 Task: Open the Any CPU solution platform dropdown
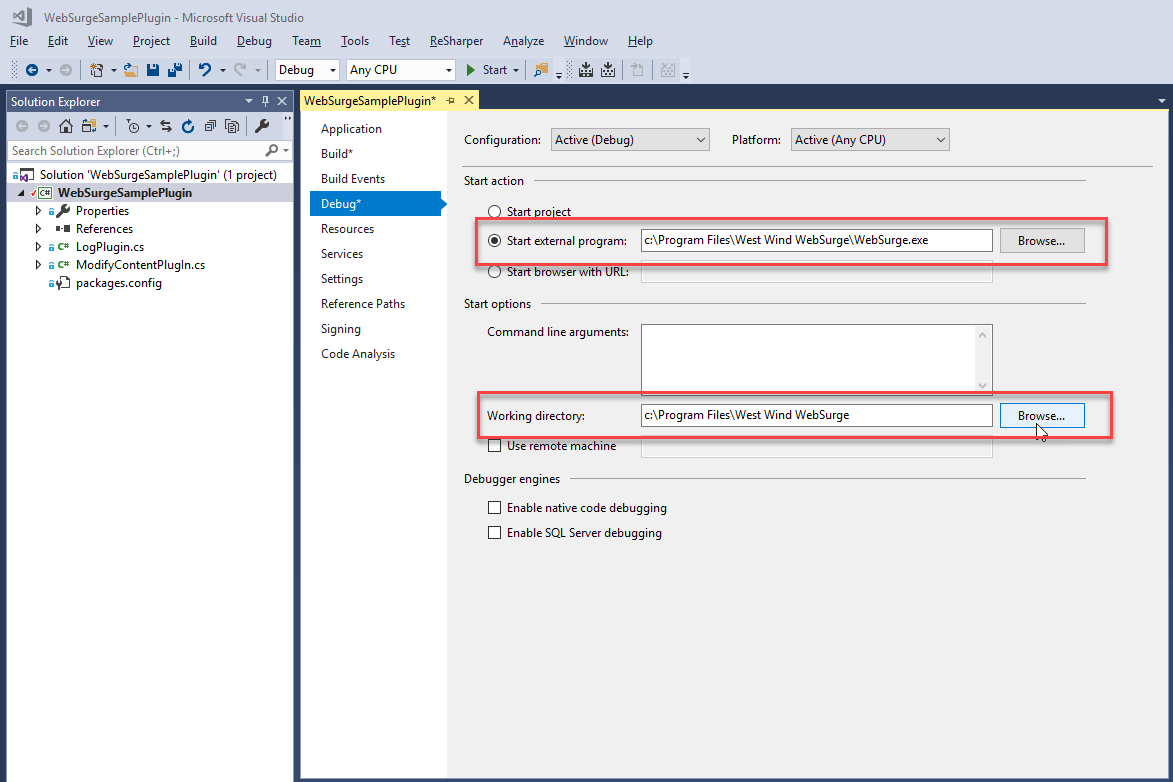(x=401, y=70)
